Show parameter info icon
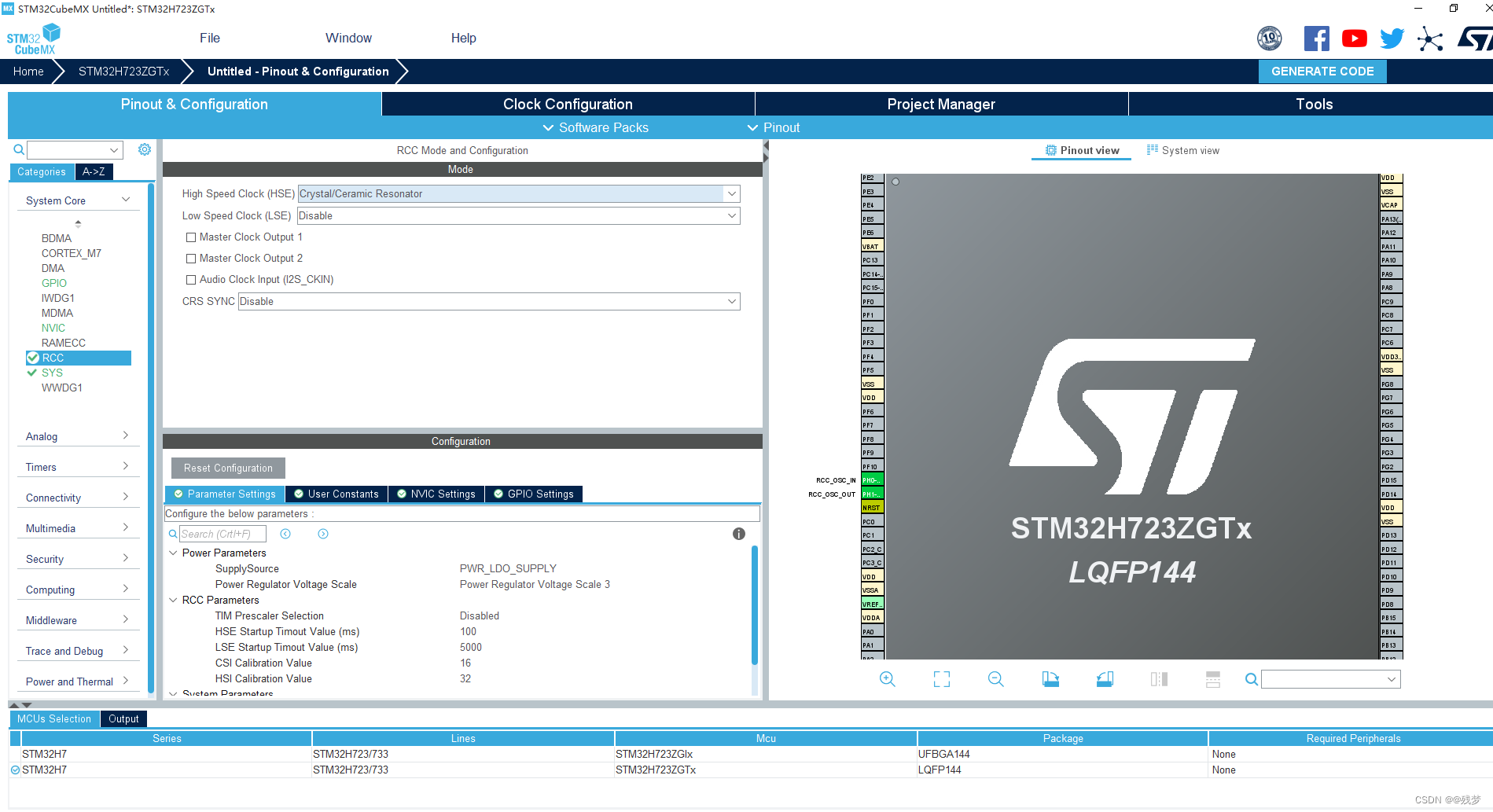 pyautogui.click(x=739, y=534)
